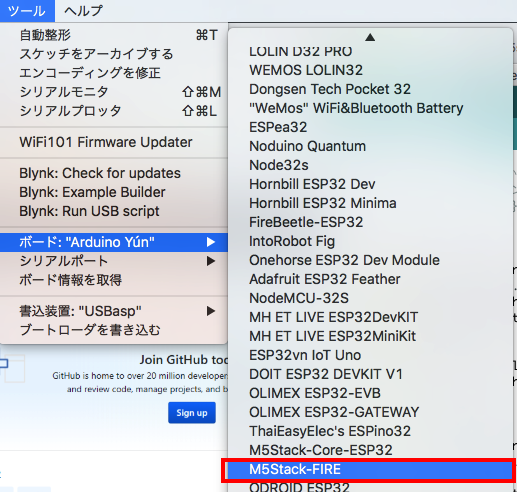Select ESP32vn IoT Uno board
Screen dimensions: 517x492
pyautogui.click(x=370, y=355)
